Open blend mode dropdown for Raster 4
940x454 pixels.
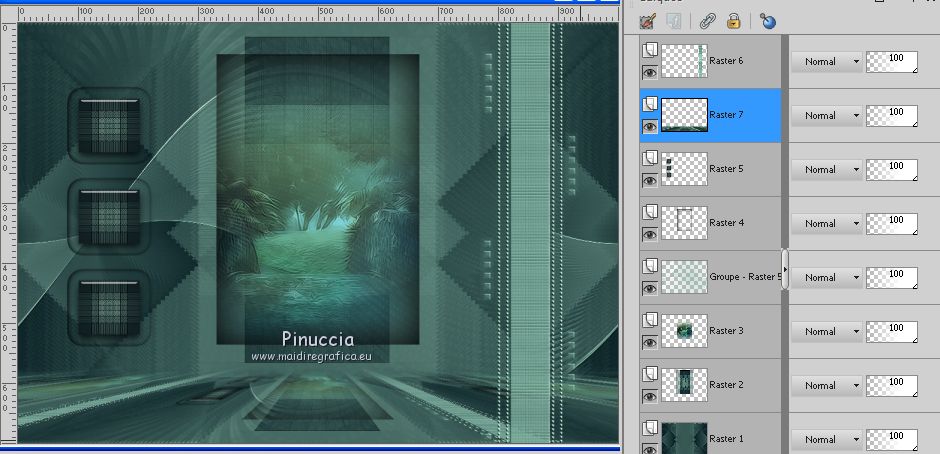[x=827, y=223]
